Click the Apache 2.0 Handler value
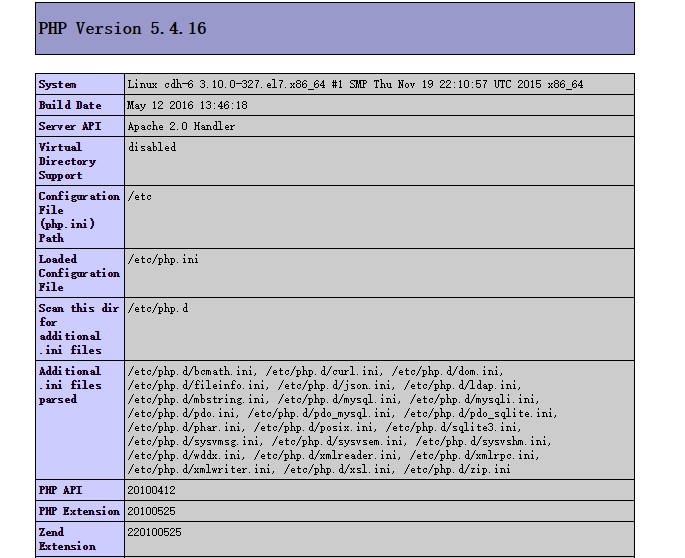 tap(181, 126)
